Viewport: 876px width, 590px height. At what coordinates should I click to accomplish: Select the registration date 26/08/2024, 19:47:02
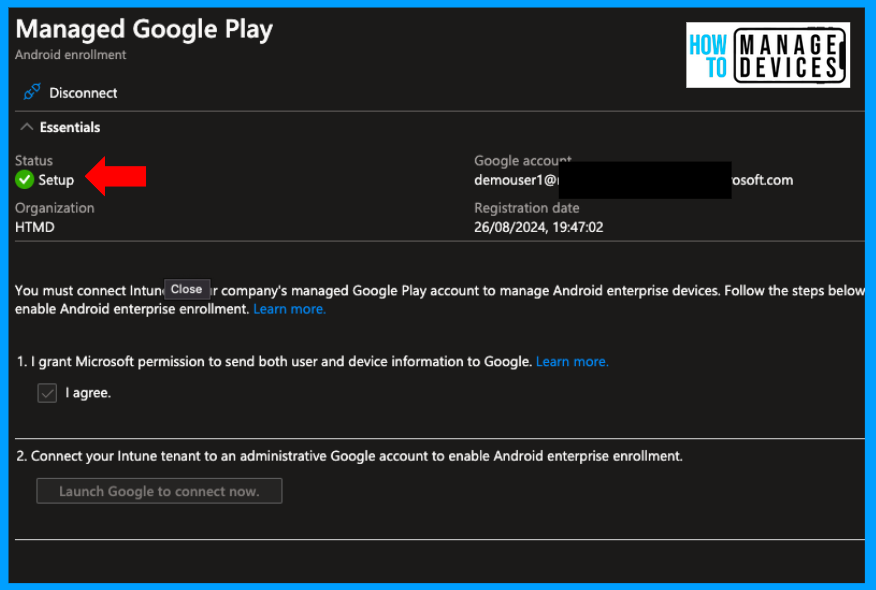(x=539, y=227)
